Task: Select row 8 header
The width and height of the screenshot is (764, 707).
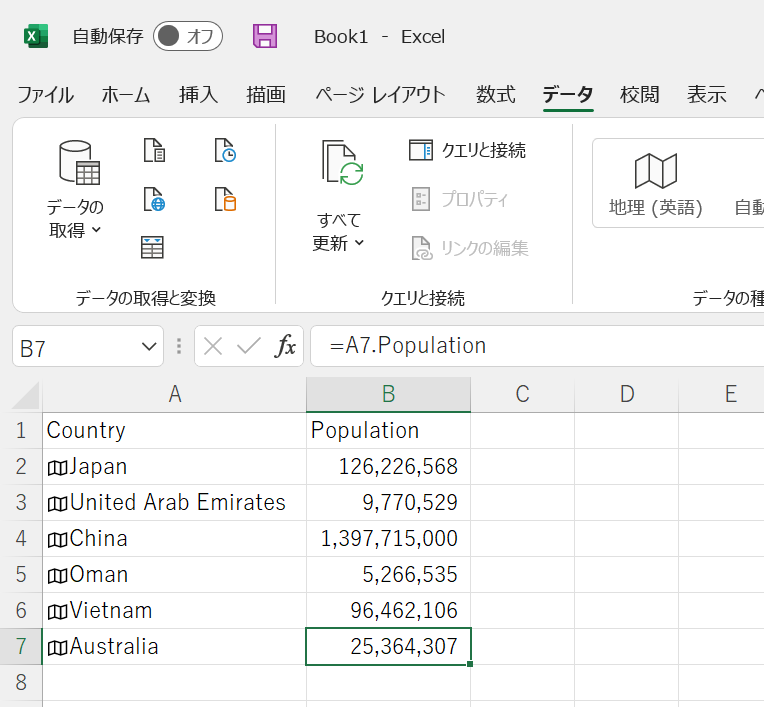Action: click(21, 683)
